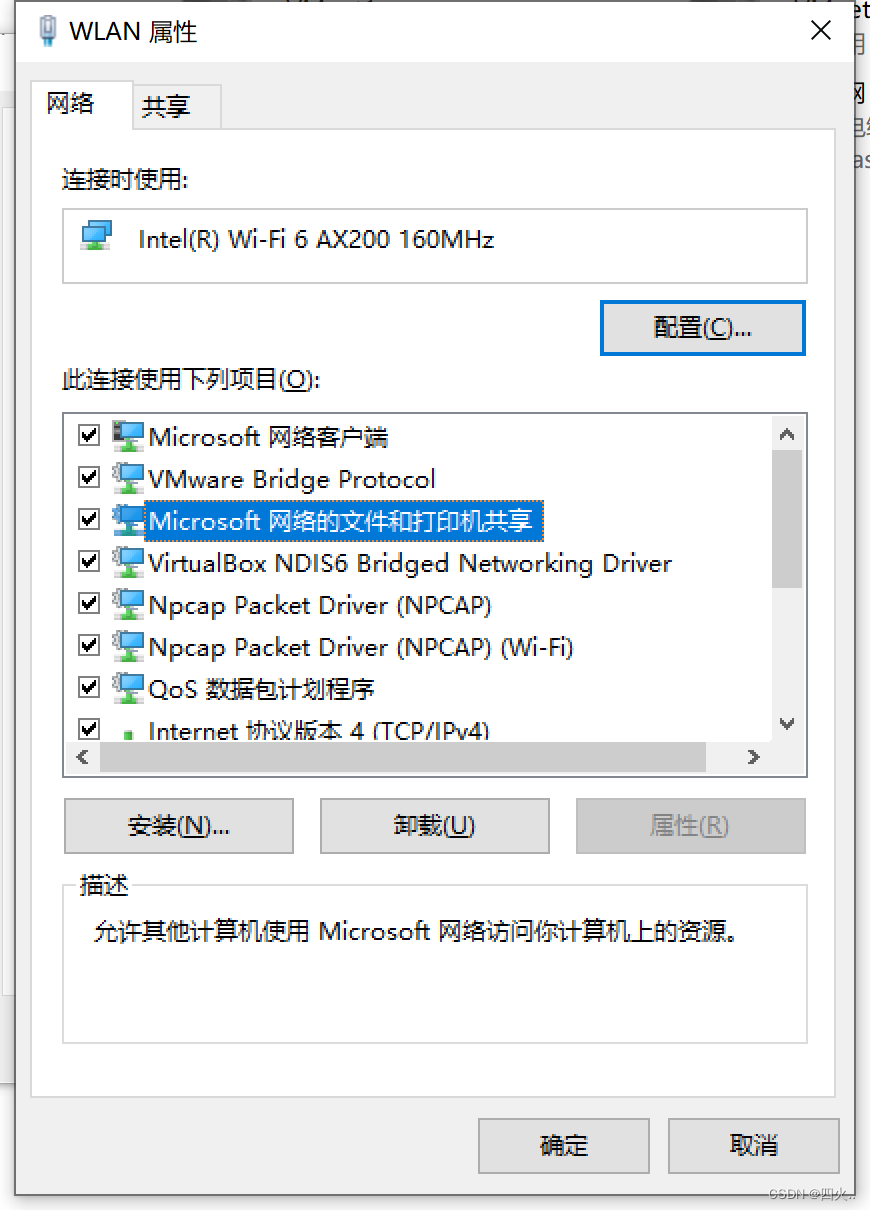Toggle the VMware Bridge Protocol checkbox
Image resolution: width=870 pixels, height=1210 pixels.
click(89, 477)
